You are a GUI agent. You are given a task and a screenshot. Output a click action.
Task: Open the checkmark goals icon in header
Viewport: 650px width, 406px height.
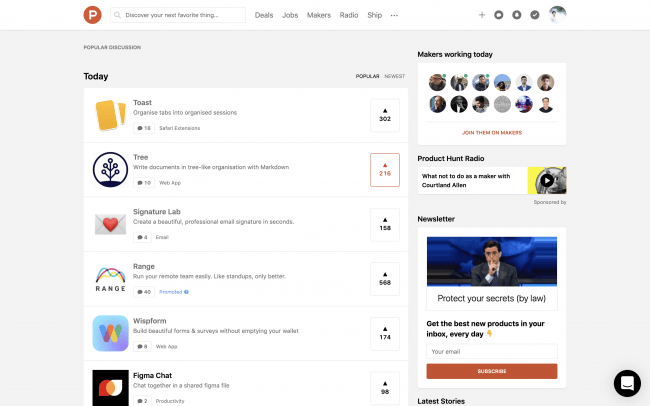[x=535, y=15]
